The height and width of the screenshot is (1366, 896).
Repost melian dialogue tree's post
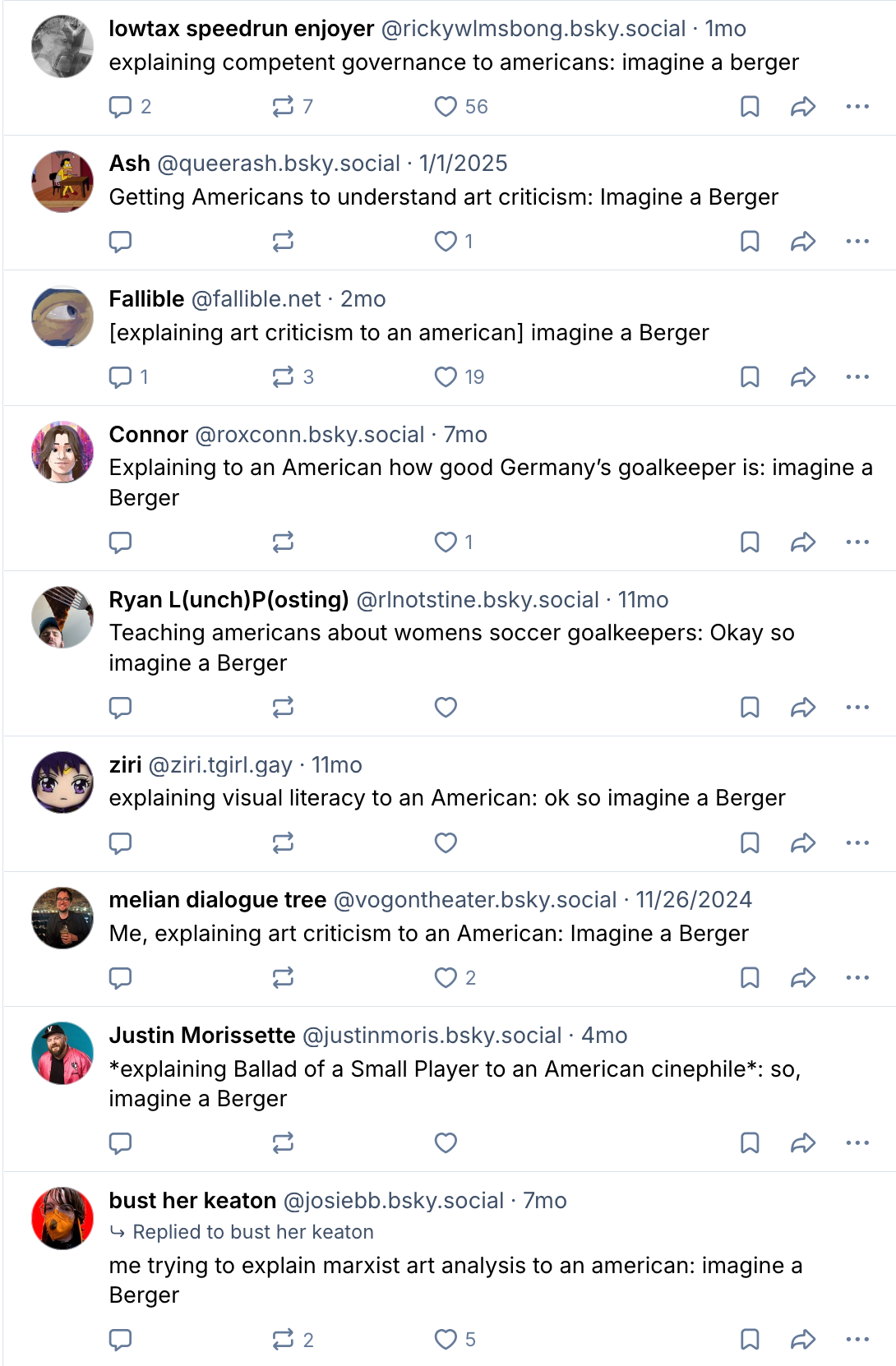click(283, 978)
